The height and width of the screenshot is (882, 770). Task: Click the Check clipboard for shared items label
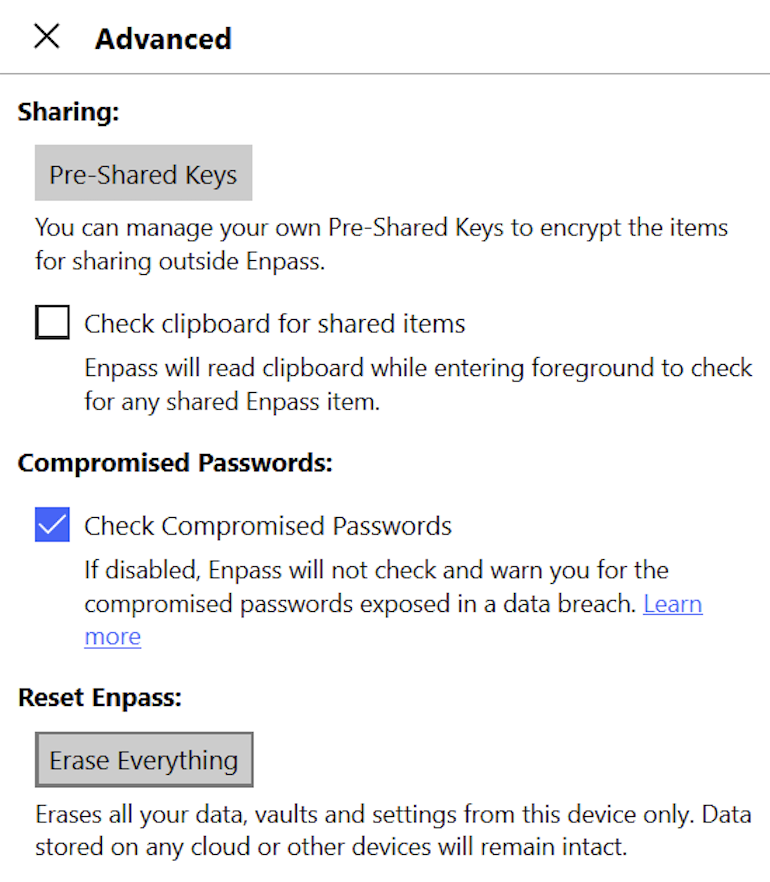[276, 322]
